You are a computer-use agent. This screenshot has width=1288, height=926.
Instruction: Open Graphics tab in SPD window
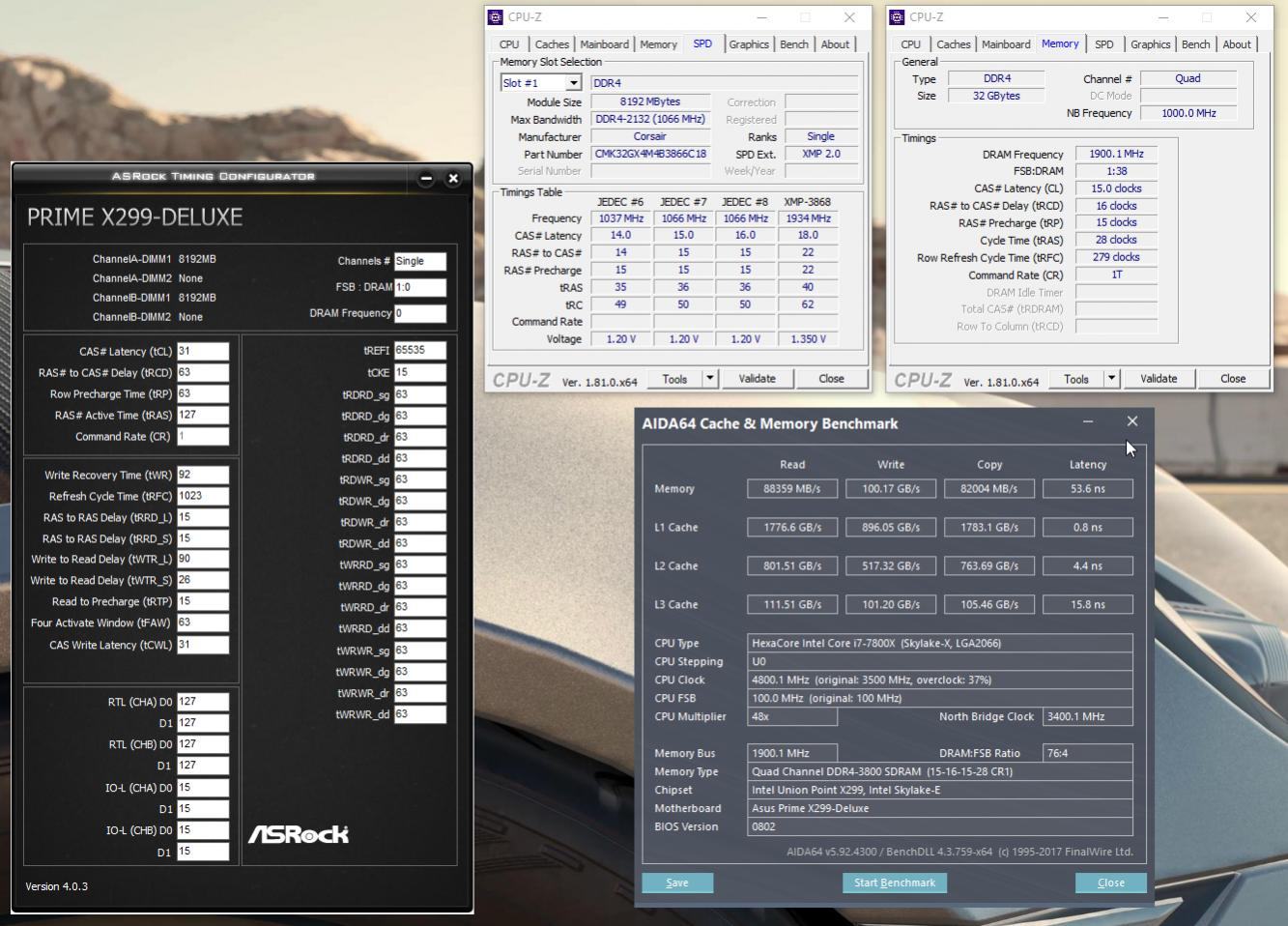tap(749, 44)
